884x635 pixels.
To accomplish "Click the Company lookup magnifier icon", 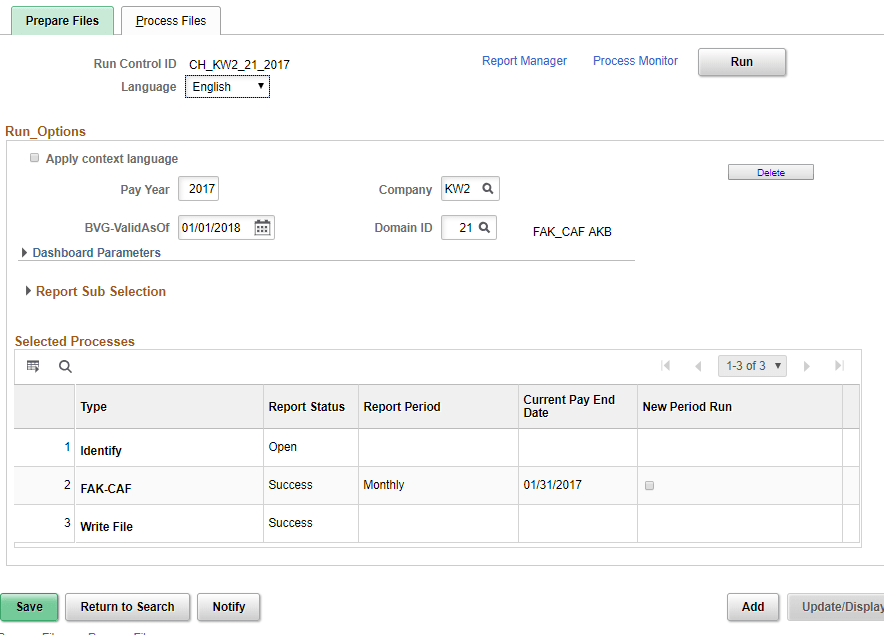I will coord(488,189).
